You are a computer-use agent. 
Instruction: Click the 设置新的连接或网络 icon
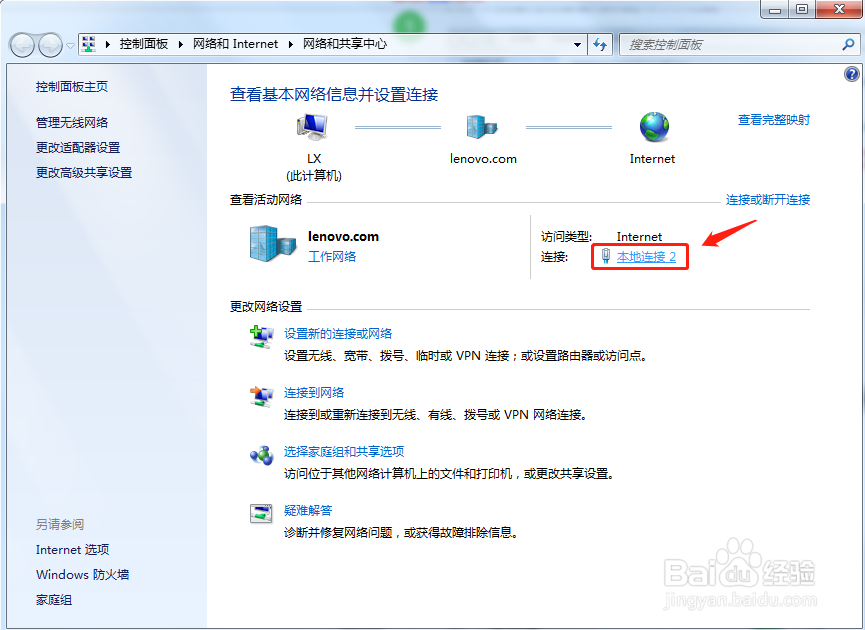(x=261, y=338)
